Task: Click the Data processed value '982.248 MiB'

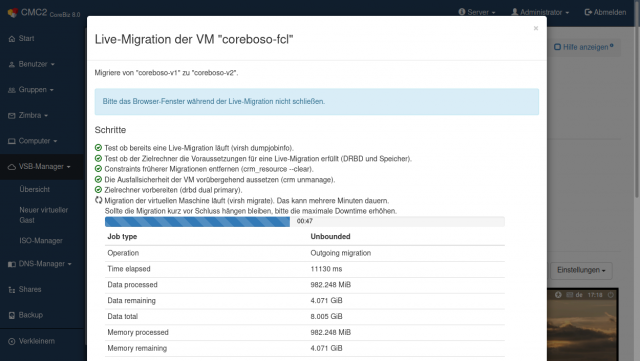Action: click(331, 285)
